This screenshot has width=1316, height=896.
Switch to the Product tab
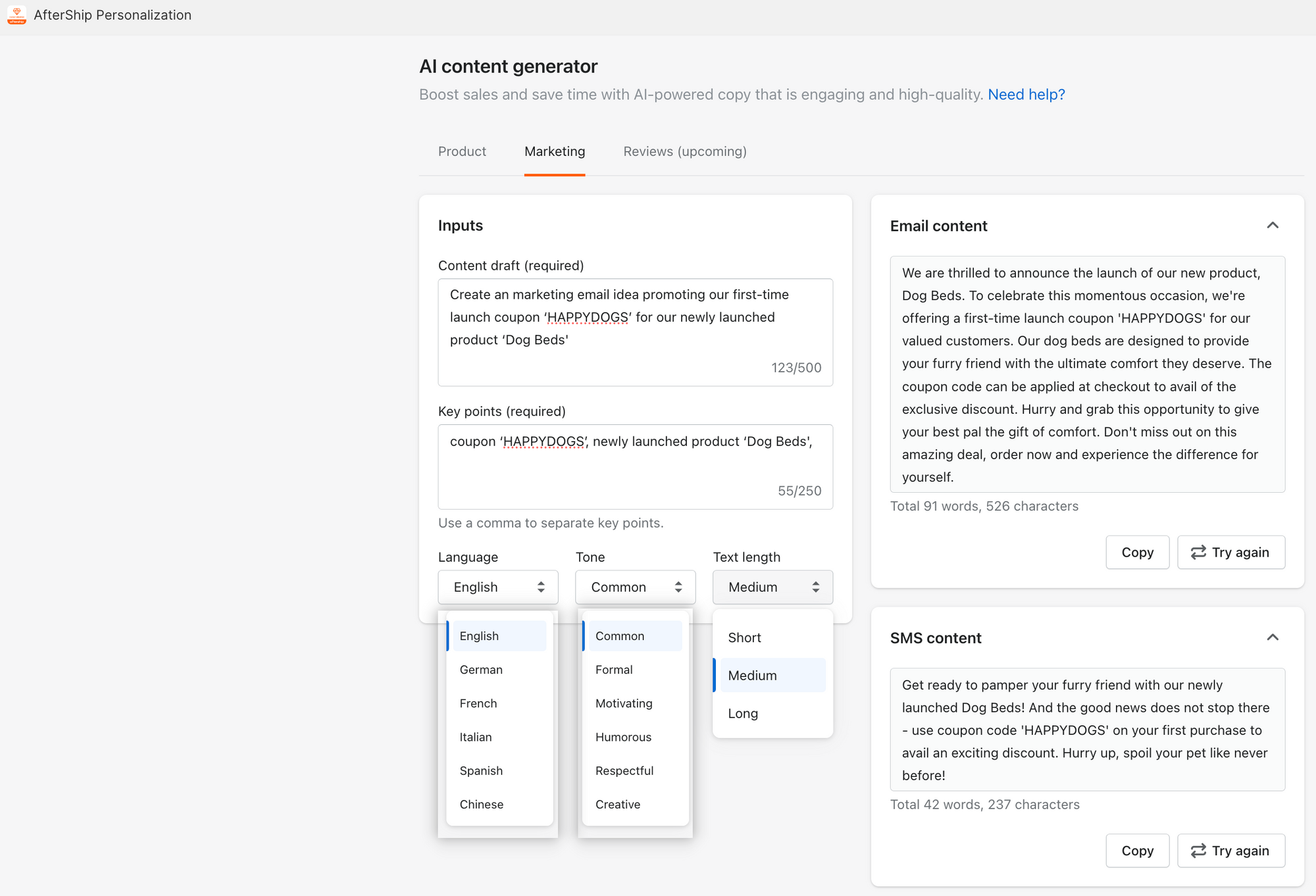[x=462, y=151]
